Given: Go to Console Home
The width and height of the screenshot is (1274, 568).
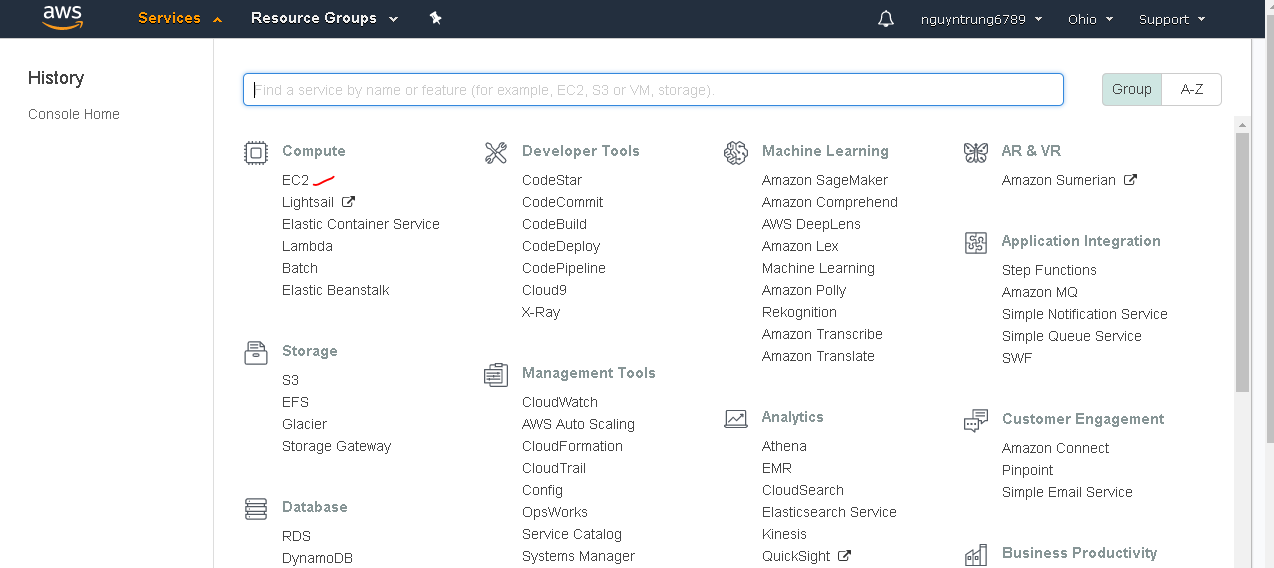Looking at the screenshot, I should pos(74,114).
